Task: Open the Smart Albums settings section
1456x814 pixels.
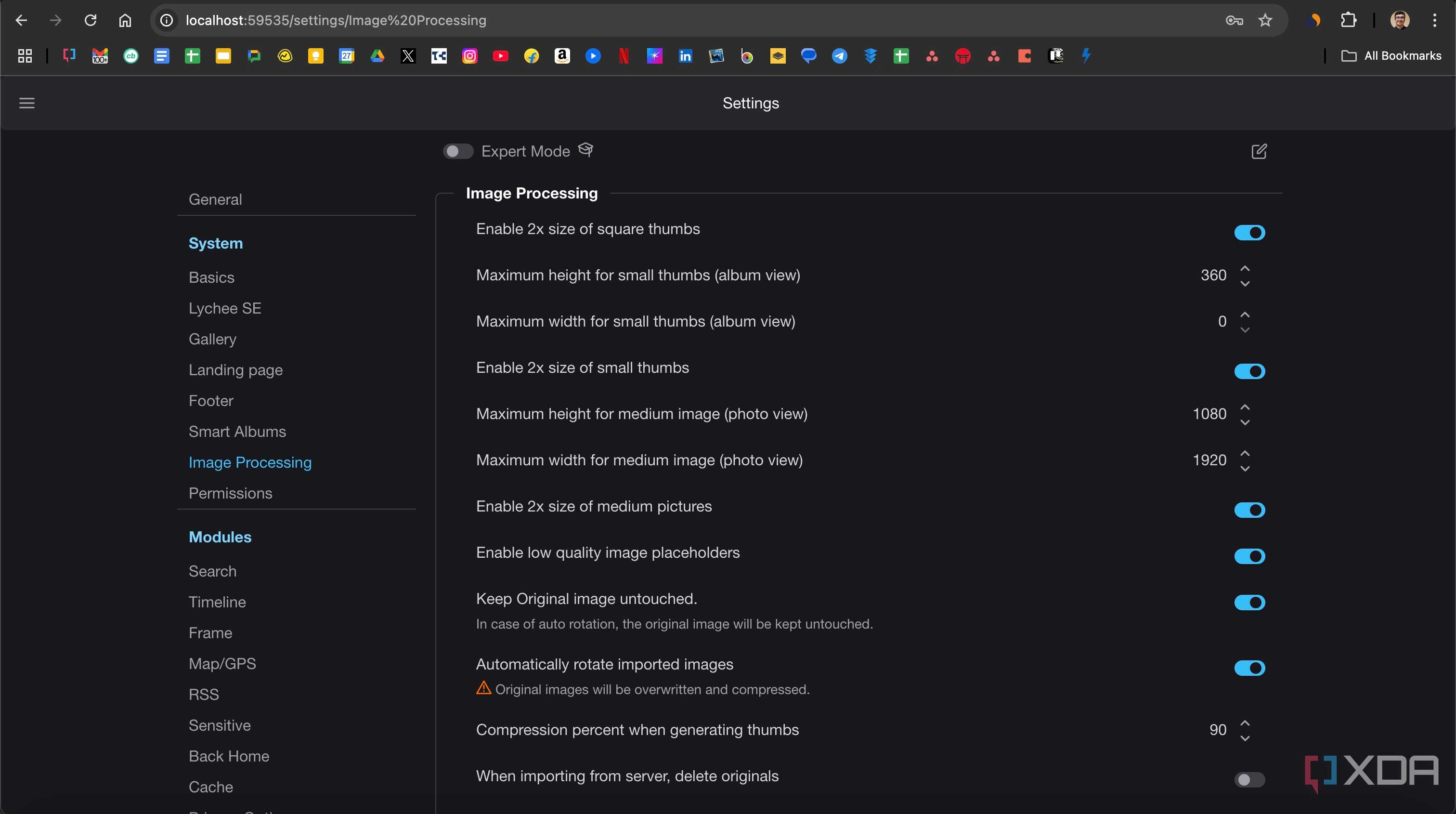Action: (x=237, y=432)
